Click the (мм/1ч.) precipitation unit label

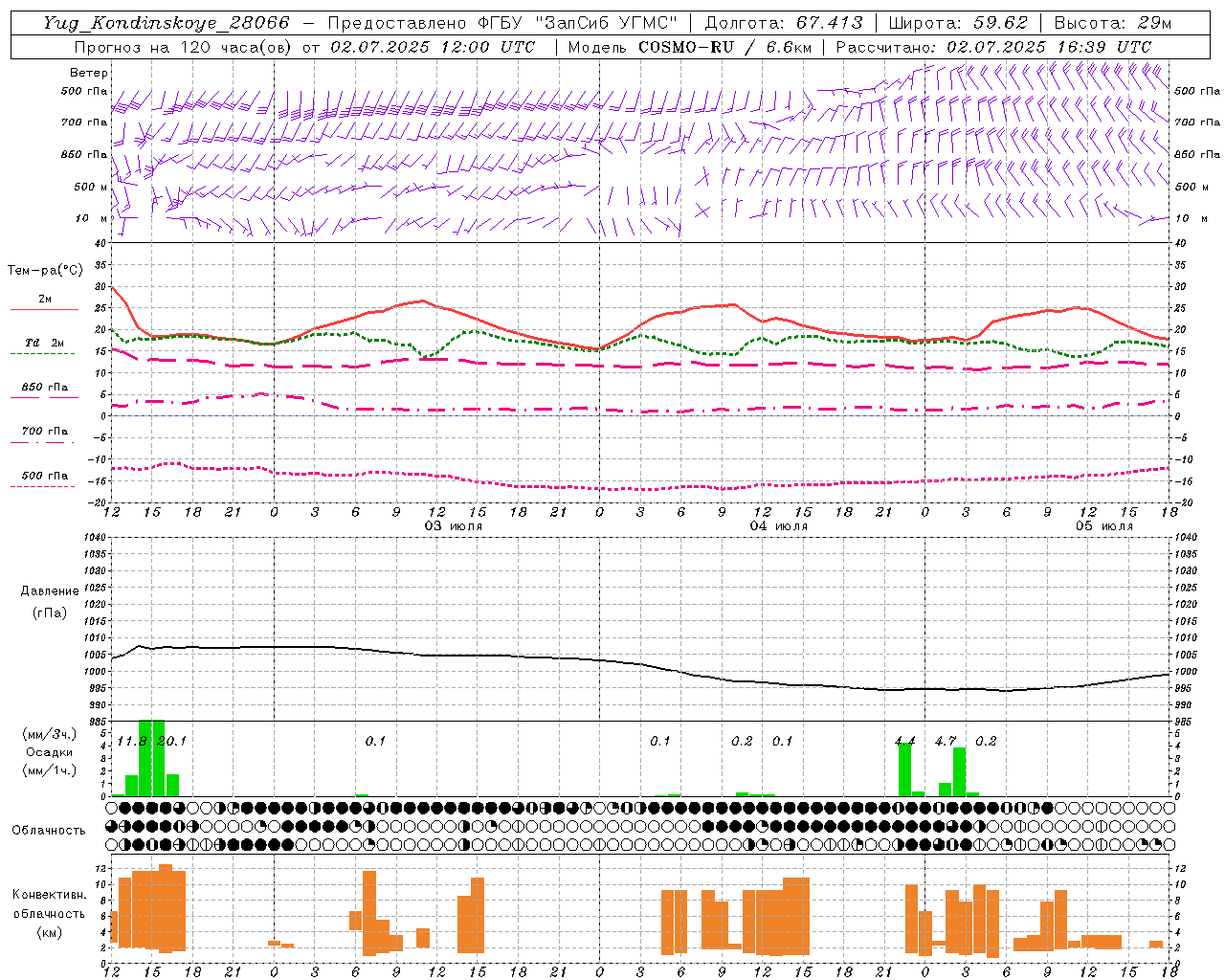pos(50,770)
